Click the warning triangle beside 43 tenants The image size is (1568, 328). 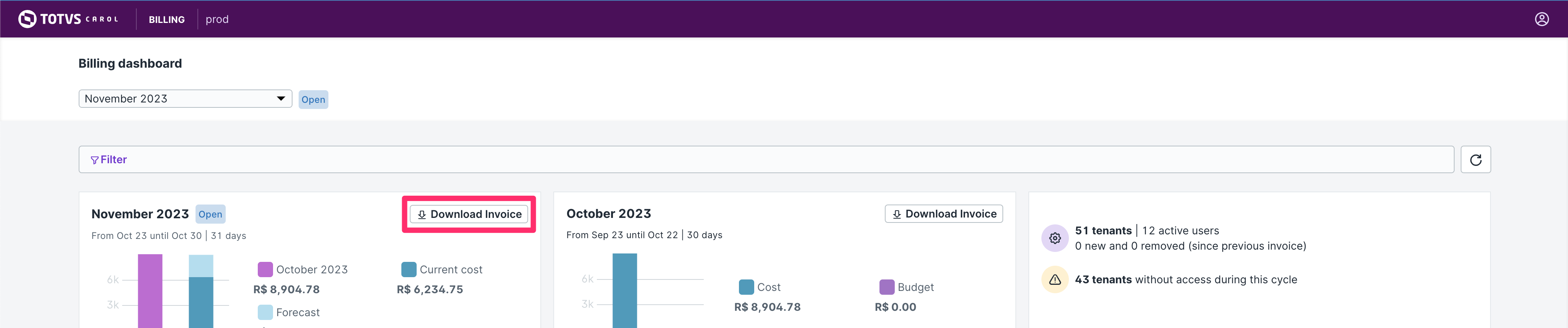coord(1055,280)
